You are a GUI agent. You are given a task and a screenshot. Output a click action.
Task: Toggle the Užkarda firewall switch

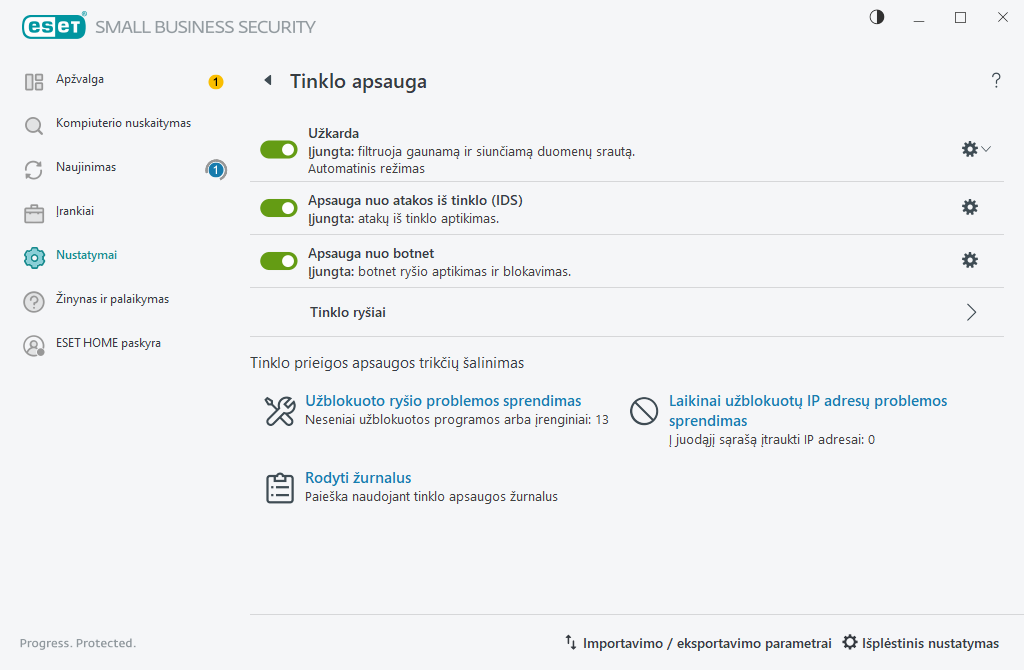pos(279,150)
